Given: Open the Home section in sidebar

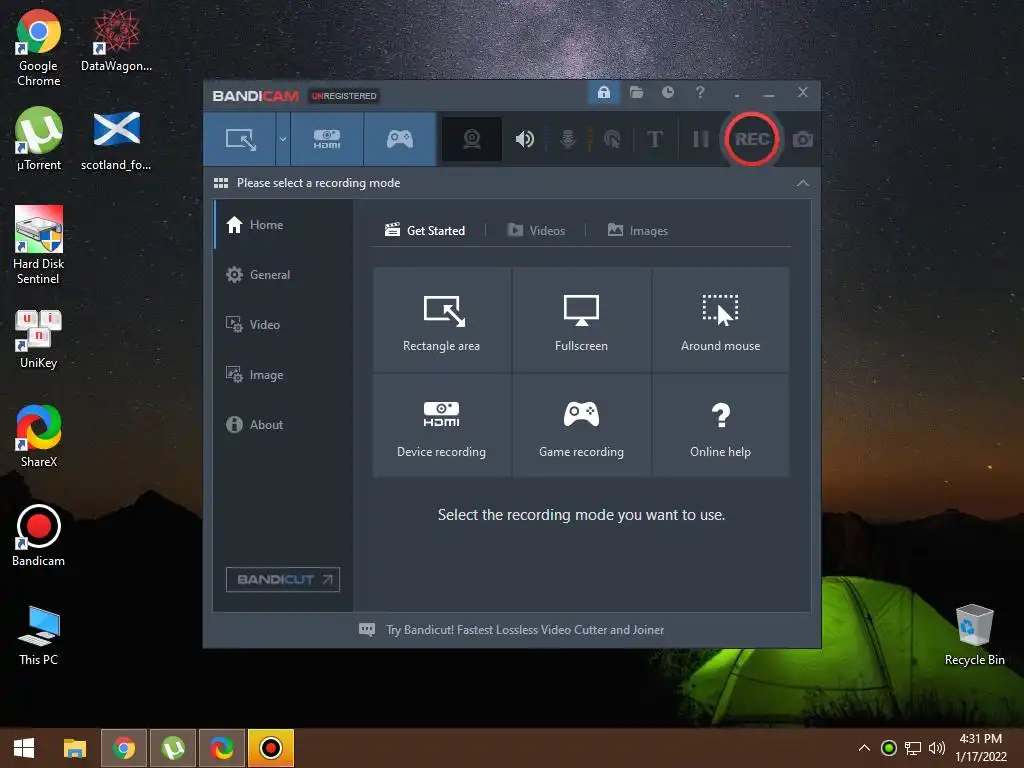Looking at the screenshot, I should point(283,225).
